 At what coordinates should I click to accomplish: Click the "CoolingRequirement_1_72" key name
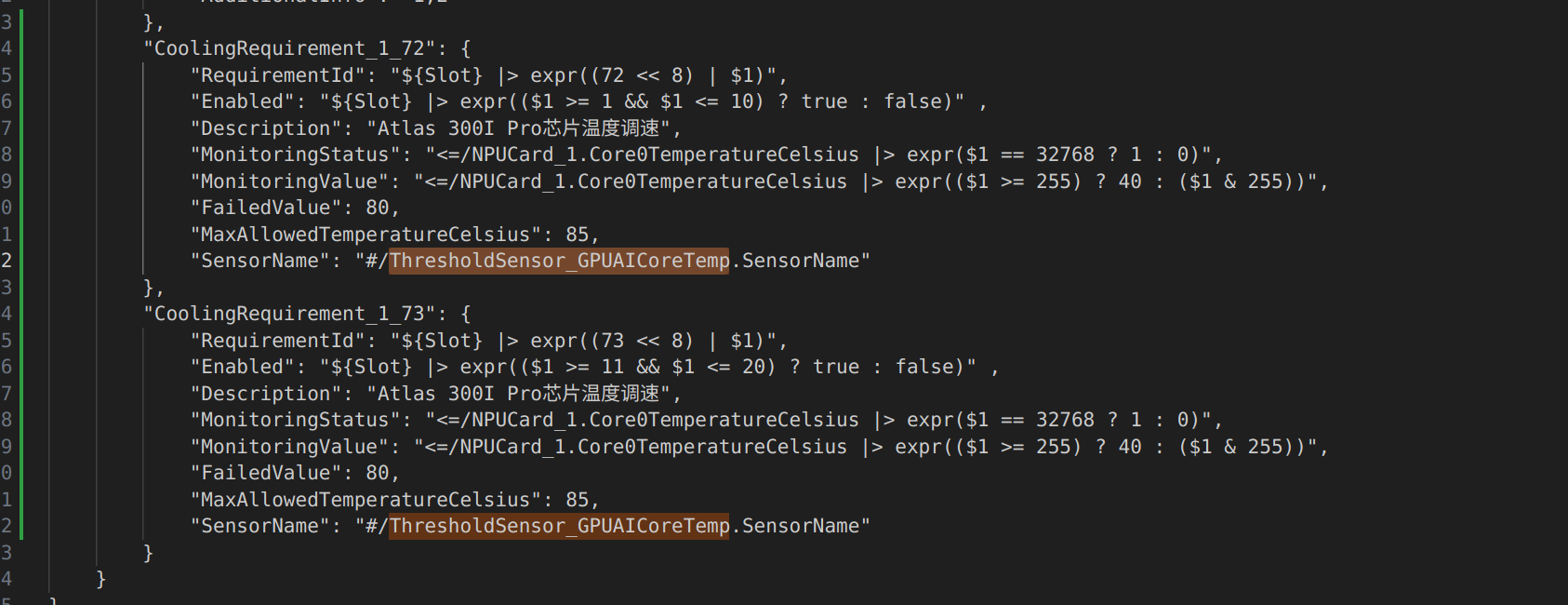[x=289, y=48]
